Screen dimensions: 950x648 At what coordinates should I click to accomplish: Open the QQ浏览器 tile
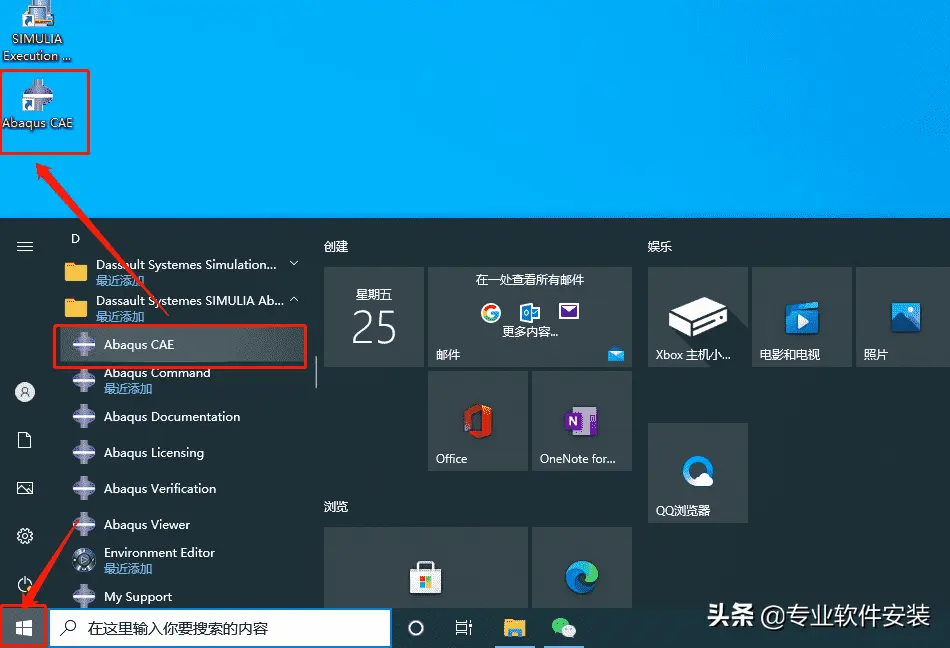[x=698, y=473]
